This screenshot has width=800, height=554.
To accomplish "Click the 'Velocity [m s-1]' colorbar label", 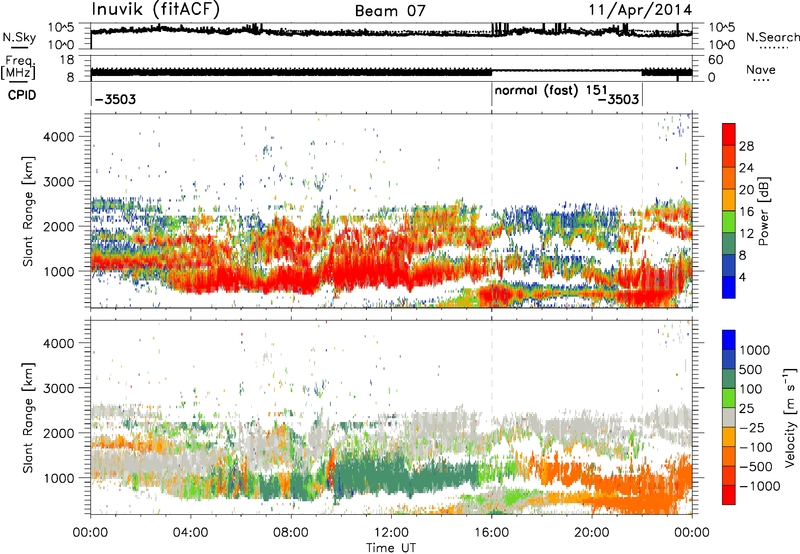I will (790, 417).
